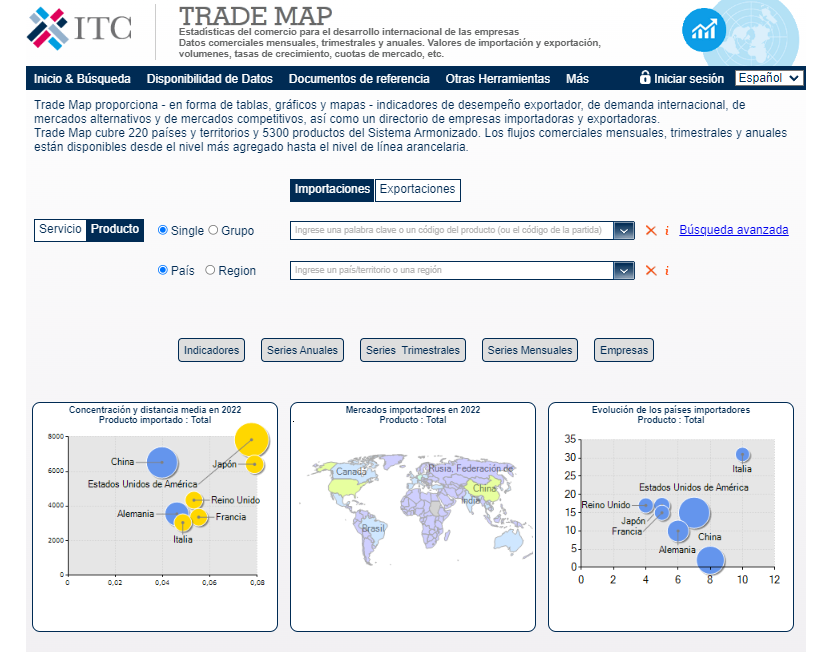Viewport: 822px width, 652px height.
Task: Select the Exportaciones tab
Action: (x=418, y=189)
